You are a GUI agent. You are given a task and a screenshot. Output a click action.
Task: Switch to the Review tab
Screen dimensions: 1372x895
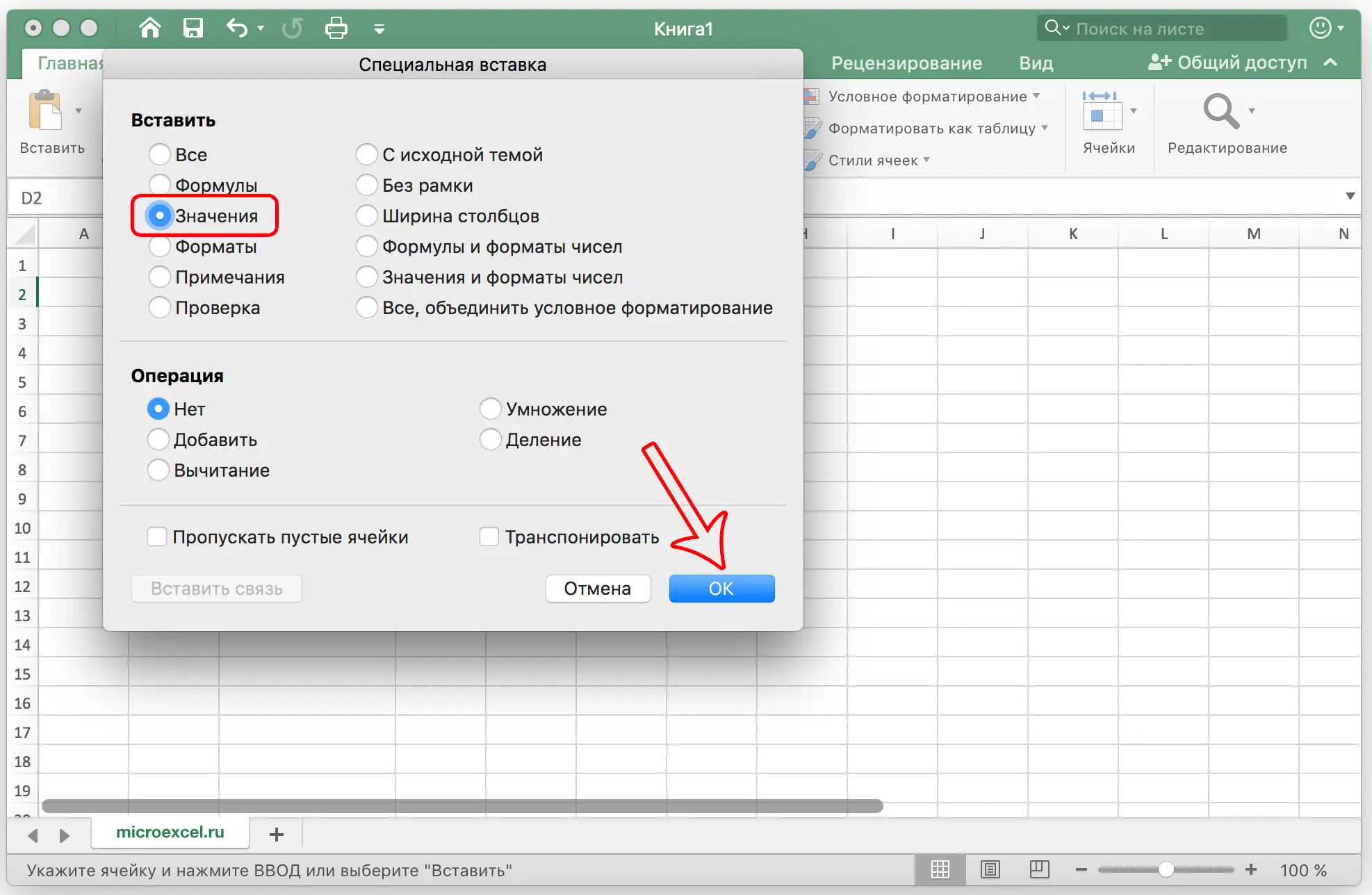(906, 63)
